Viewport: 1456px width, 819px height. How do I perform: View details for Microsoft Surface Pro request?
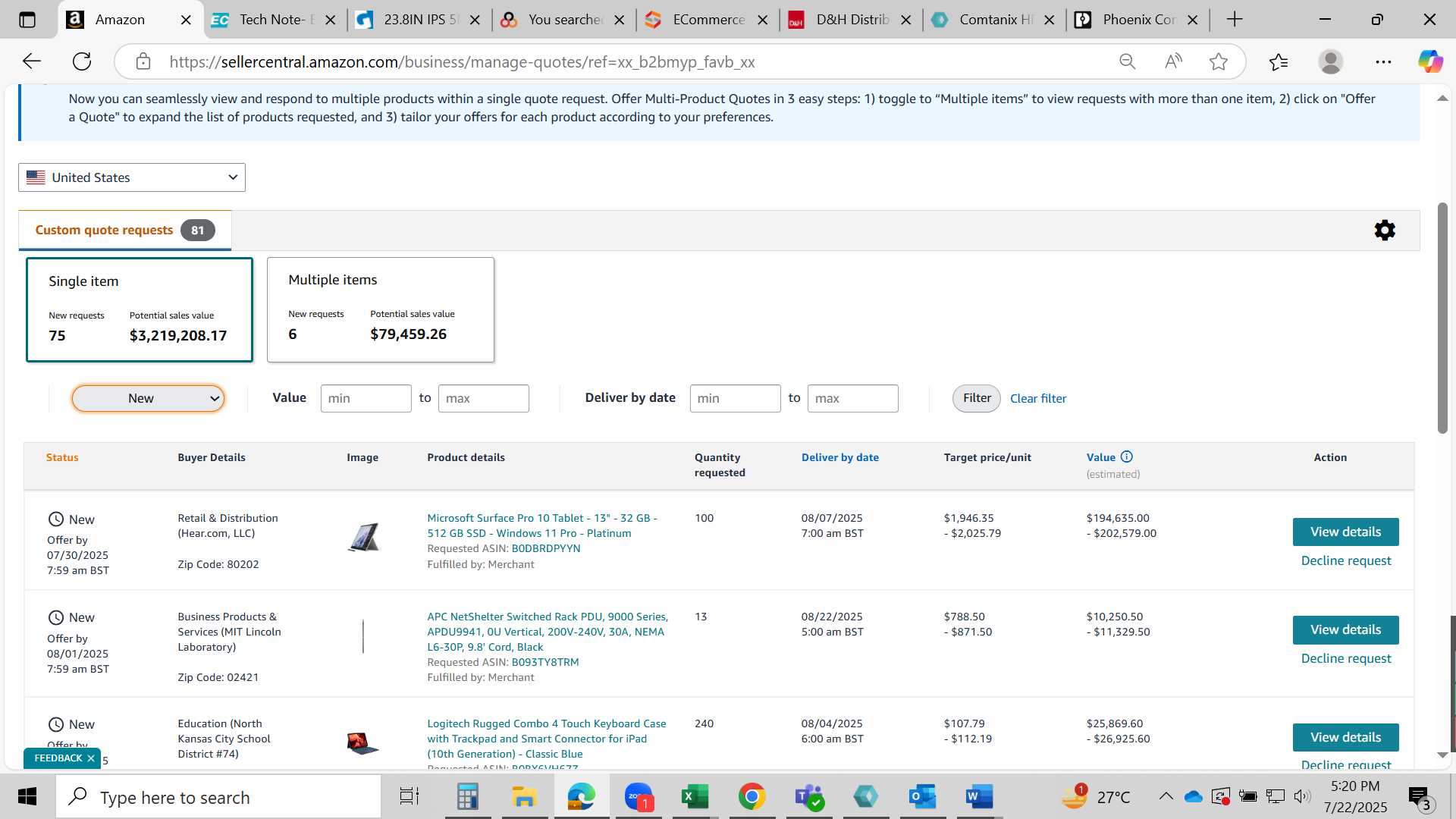[x=1346, y=532]
